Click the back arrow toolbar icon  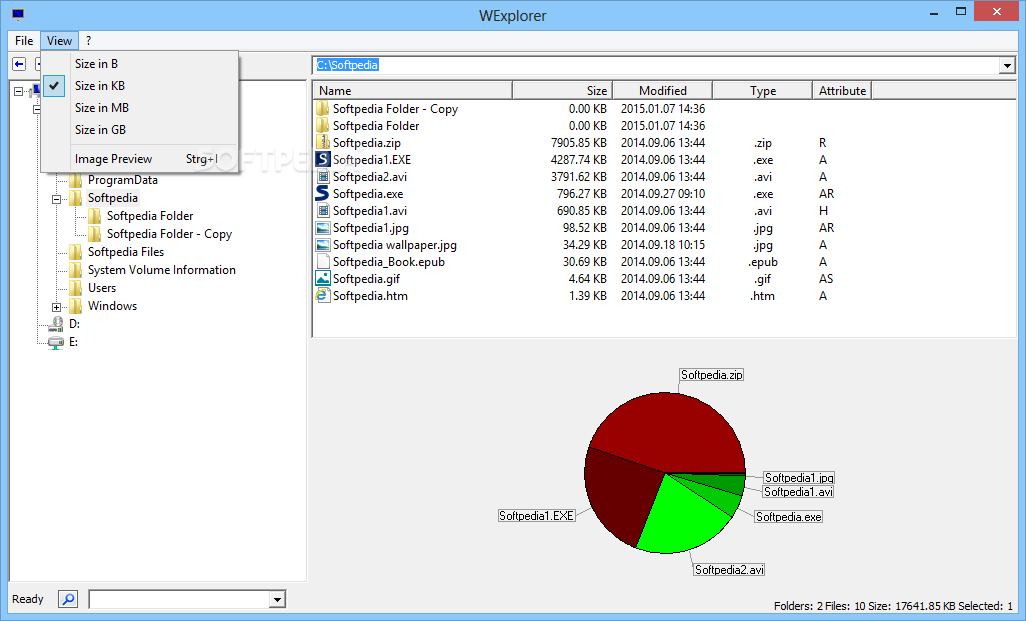(19, 64)
